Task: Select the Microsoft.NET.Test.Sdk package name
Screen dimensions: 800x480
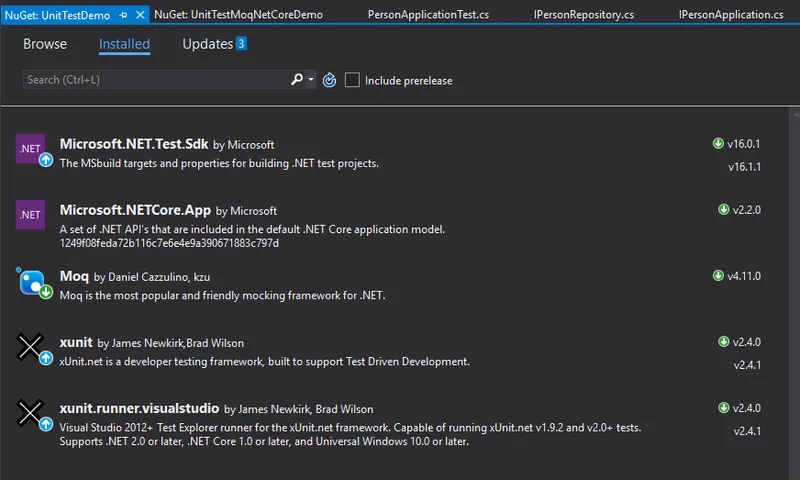Action: click(x=134, y=144)
